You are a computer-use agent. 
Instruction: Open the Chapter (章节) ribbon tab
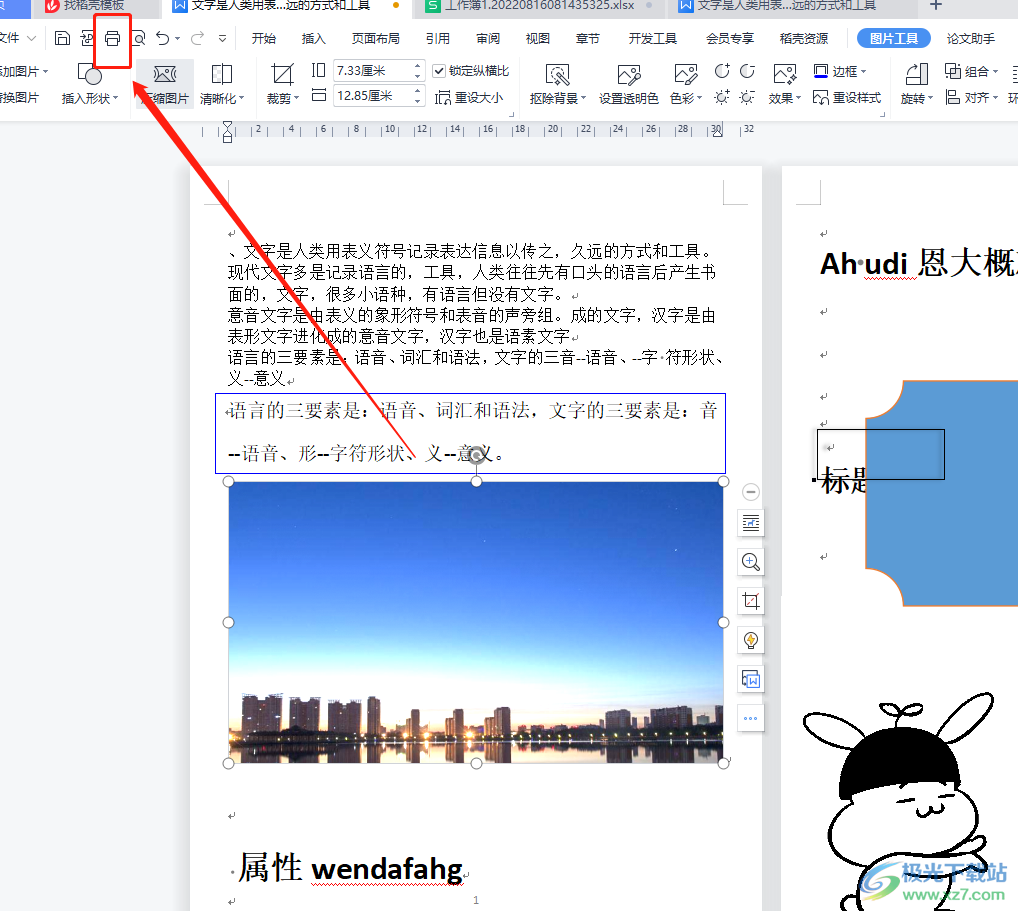pos(588,38)
